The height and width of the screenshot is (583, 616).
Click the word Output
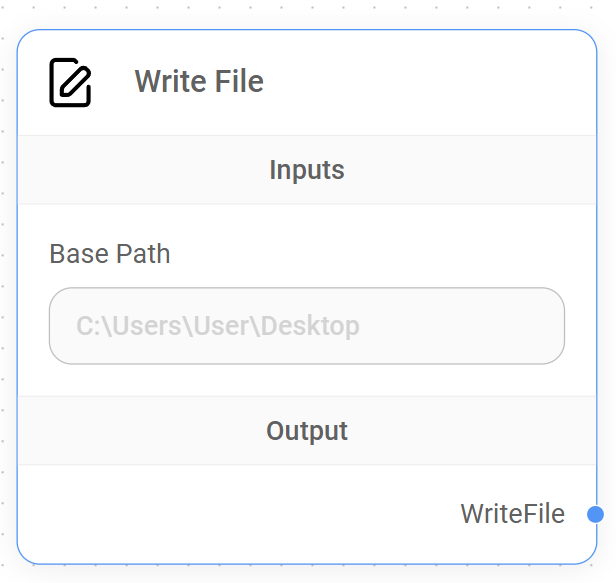click(x=307, y=431)
